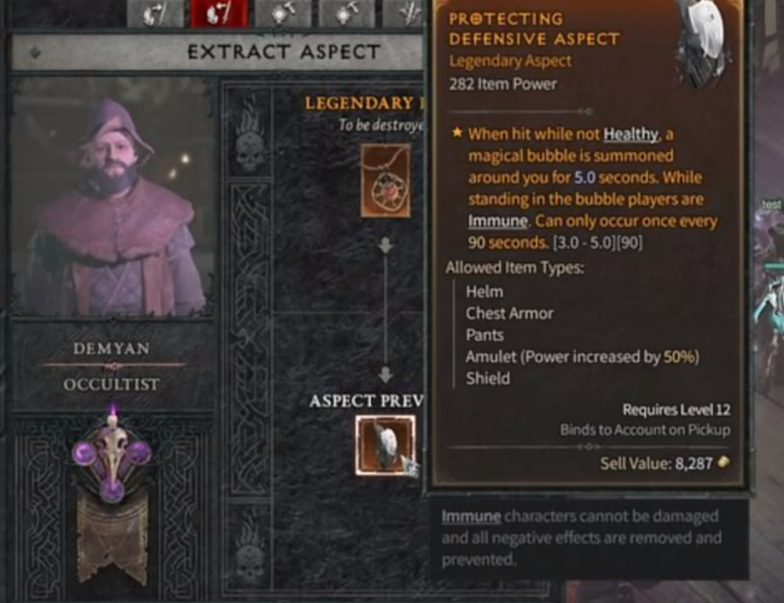
Task: Open the partially visible fifth tab at the right
Action: (404, 14)
